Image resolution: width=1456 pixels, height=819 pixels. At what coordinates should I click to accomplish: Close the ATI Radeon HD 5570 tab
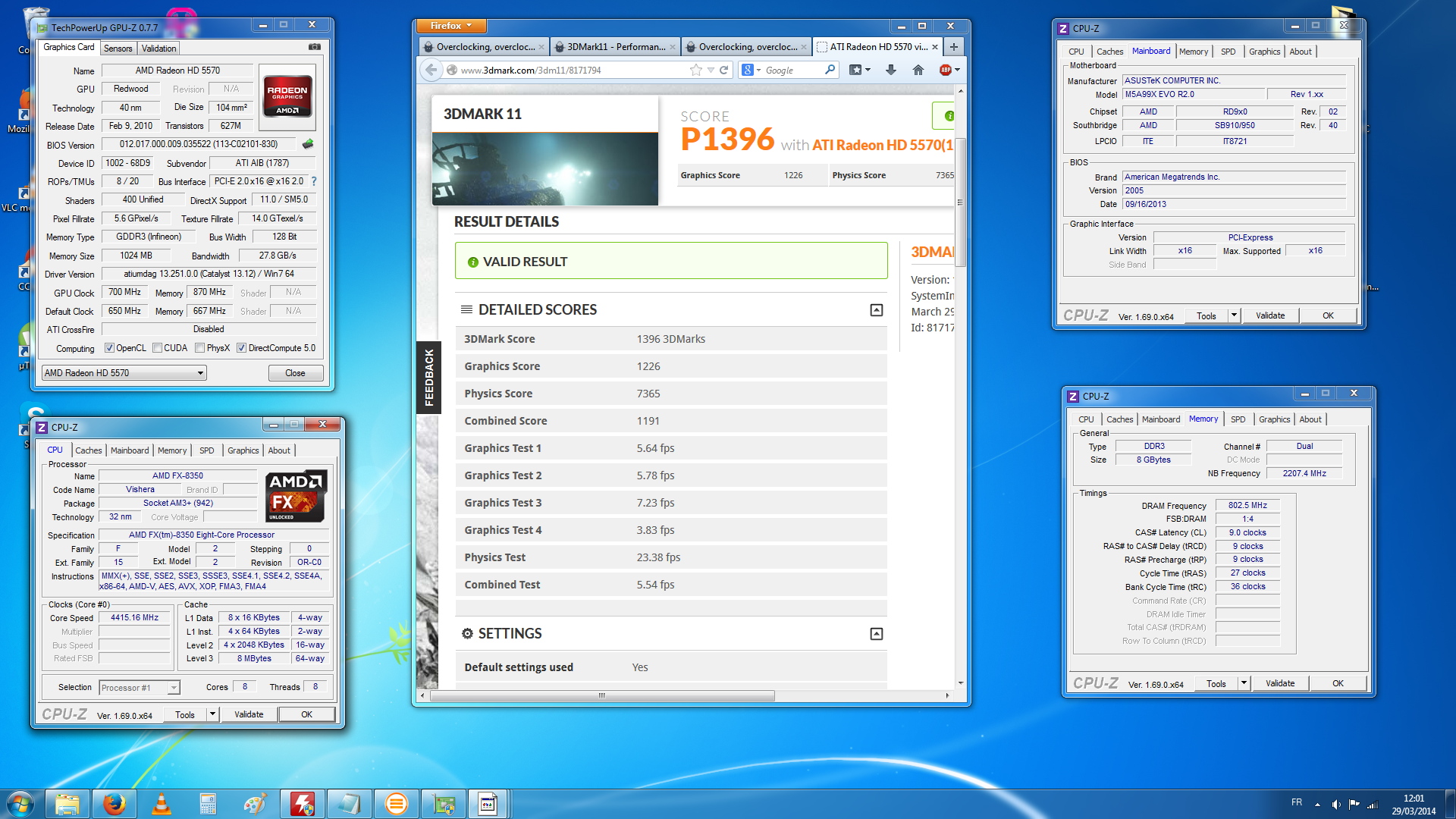point(935,47)
